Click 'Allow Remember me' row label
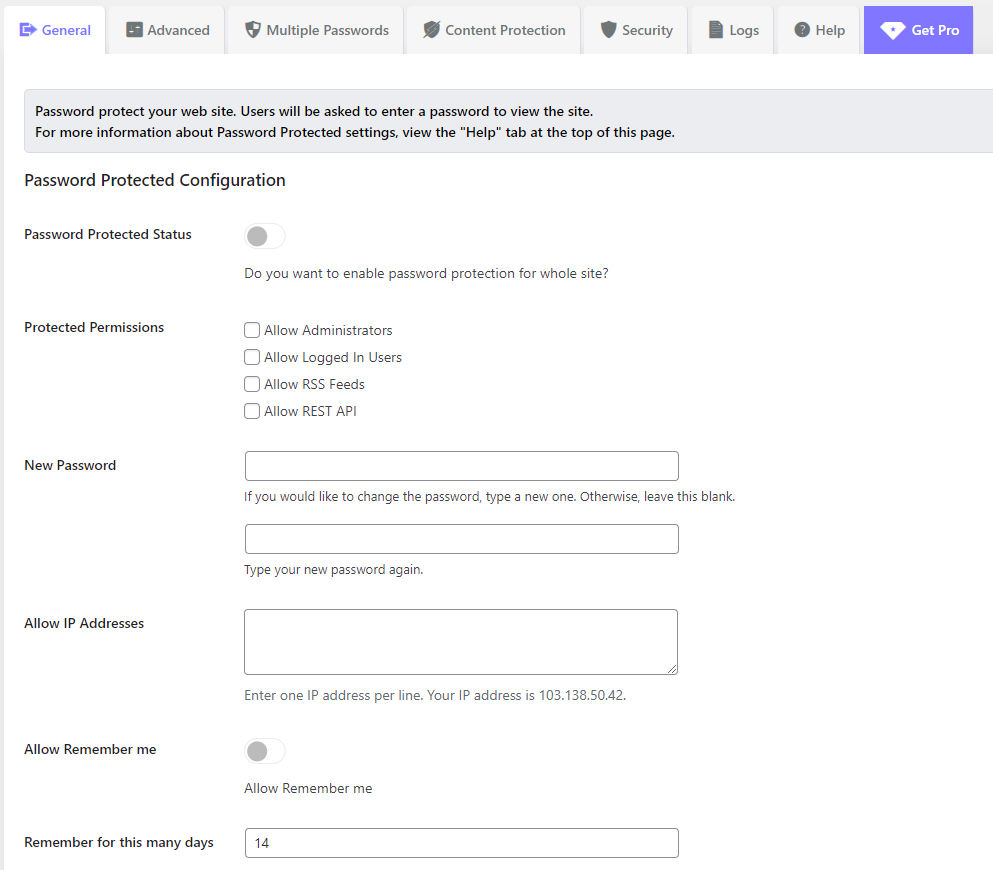Viewport: 993px width, 870px height. coord(90,749)
